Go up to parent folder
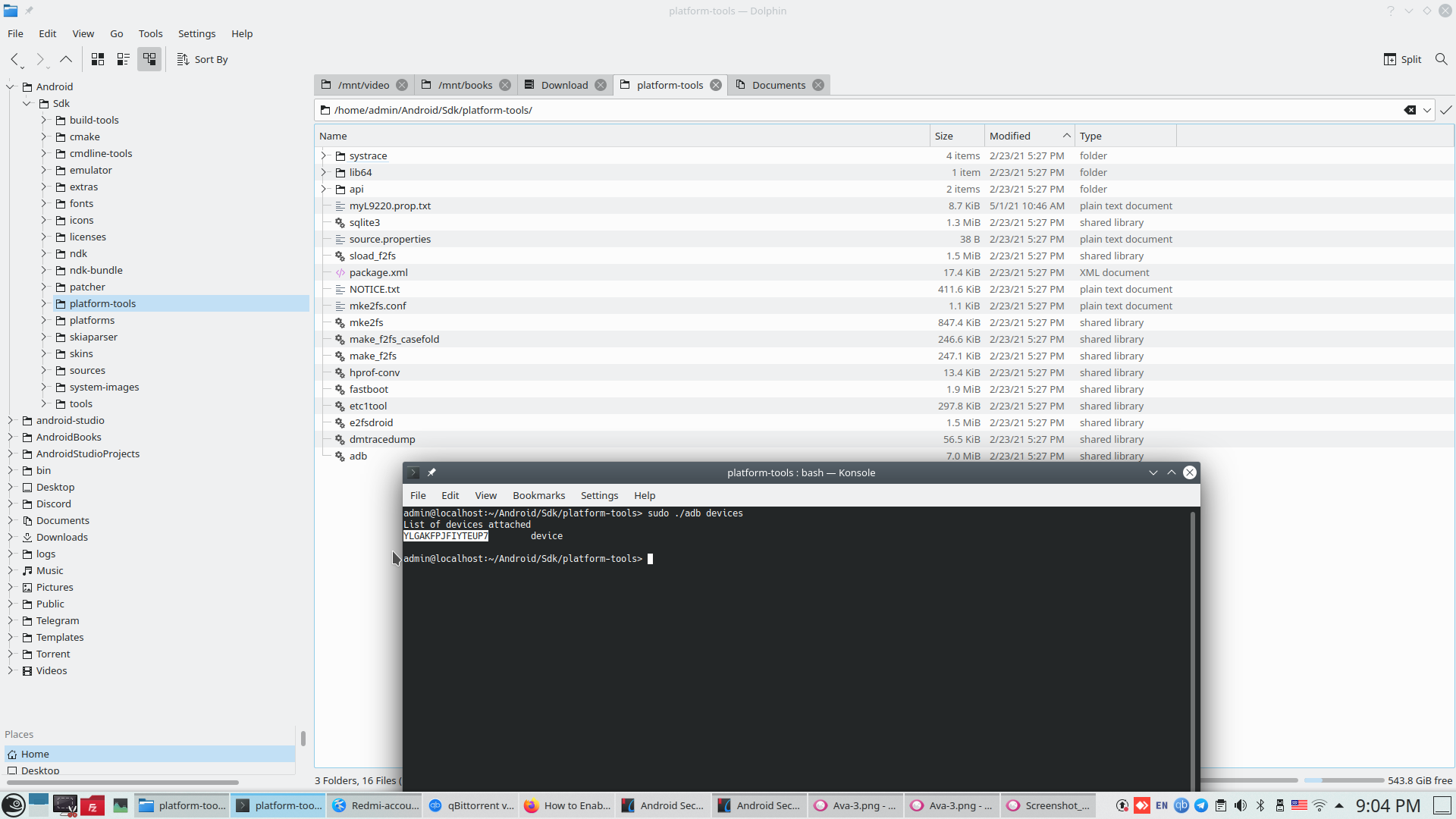Viewport: 1456px width, 819px height. coord(66,59)
